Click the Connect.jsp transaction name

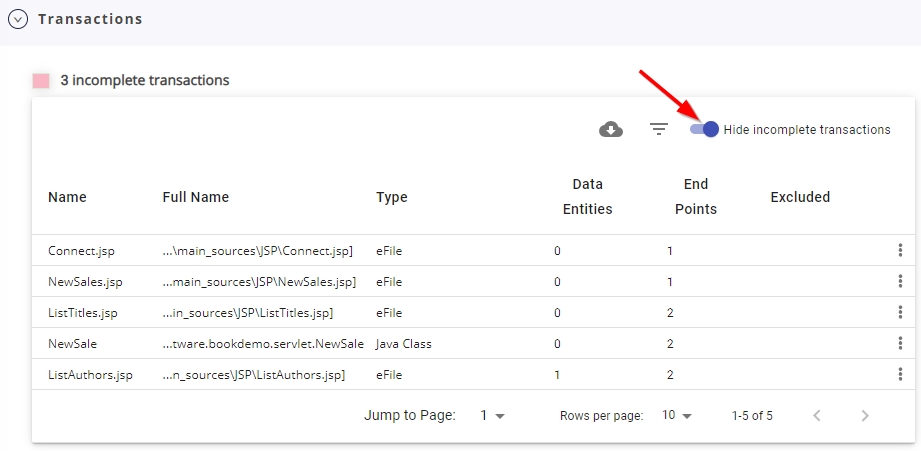(81, 251)
